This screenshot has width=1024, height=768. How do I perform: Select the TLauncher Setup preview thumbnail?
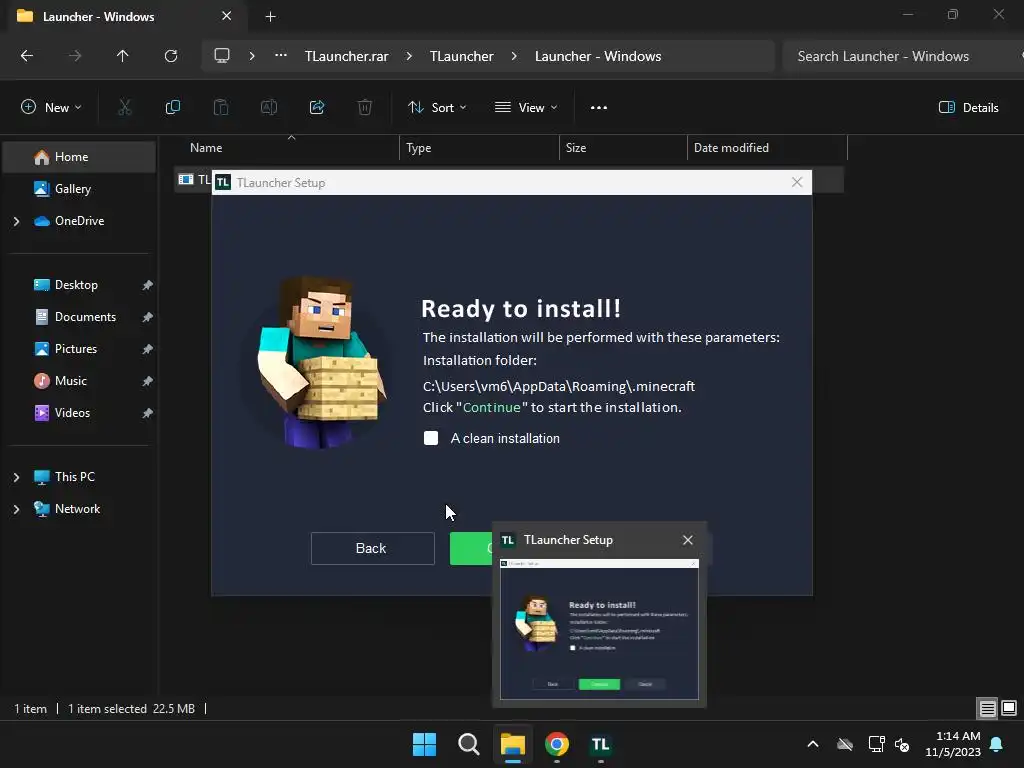600,630
